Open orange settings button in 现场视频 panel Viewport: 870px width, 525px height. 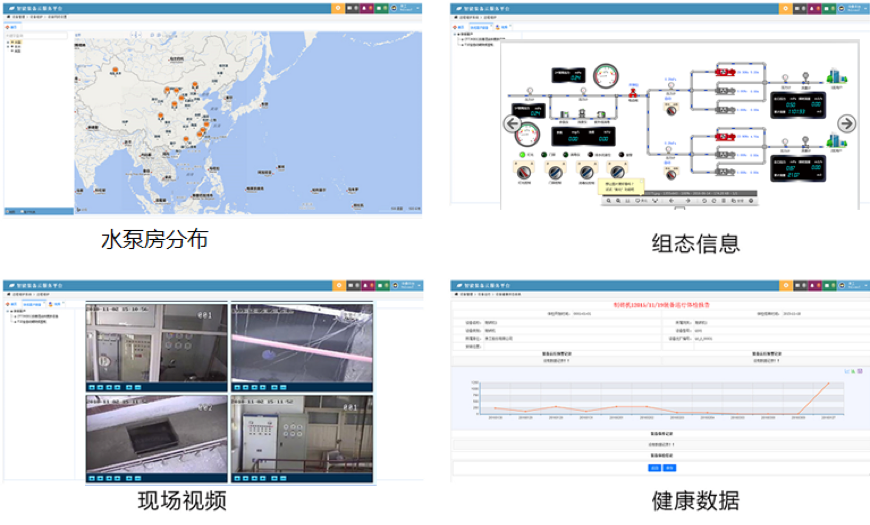click(x=338, y=285)
